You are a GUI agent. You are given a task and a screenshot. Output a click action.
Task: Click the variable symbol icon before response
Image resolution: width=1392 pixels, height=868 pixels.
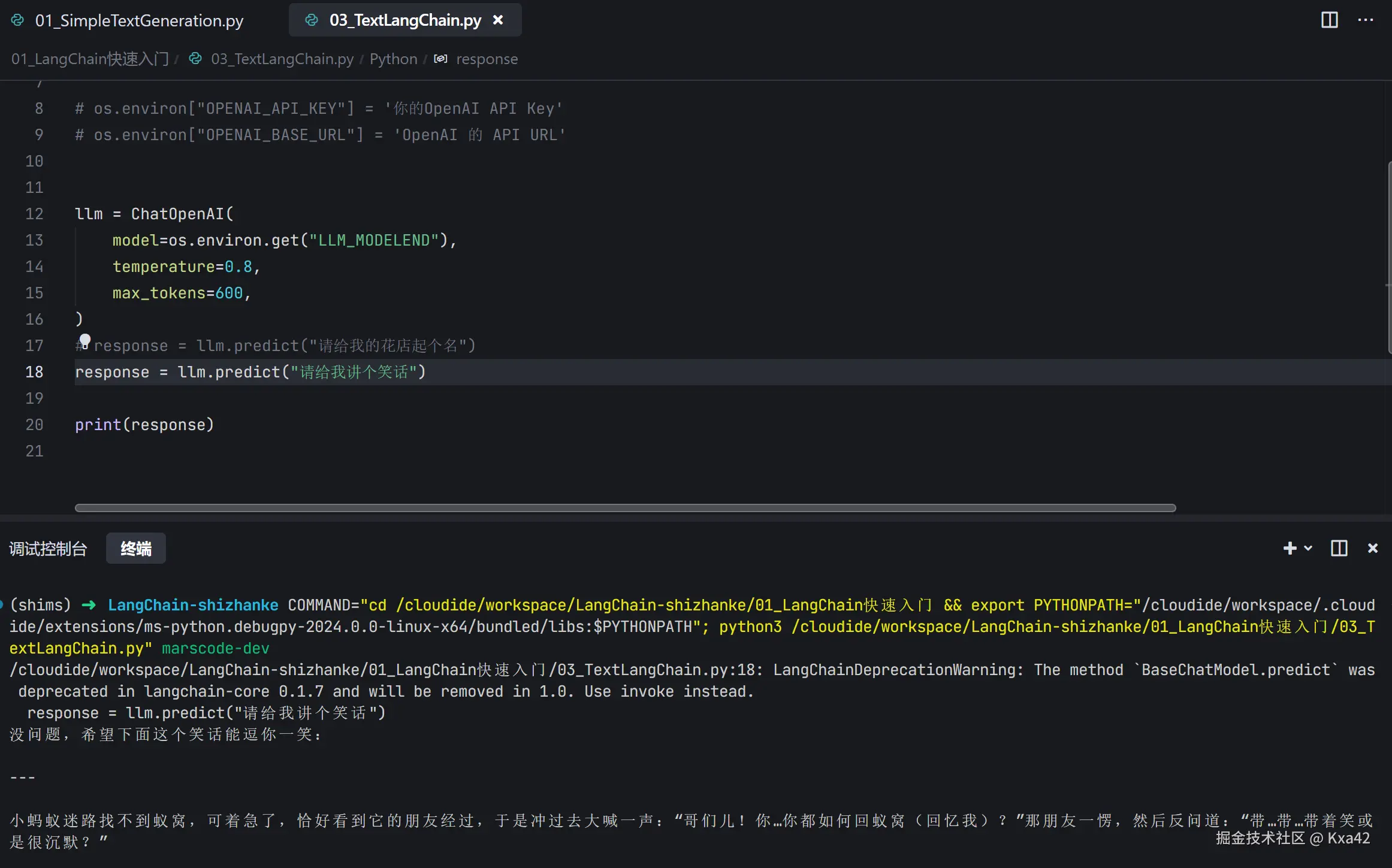(440, 59)
